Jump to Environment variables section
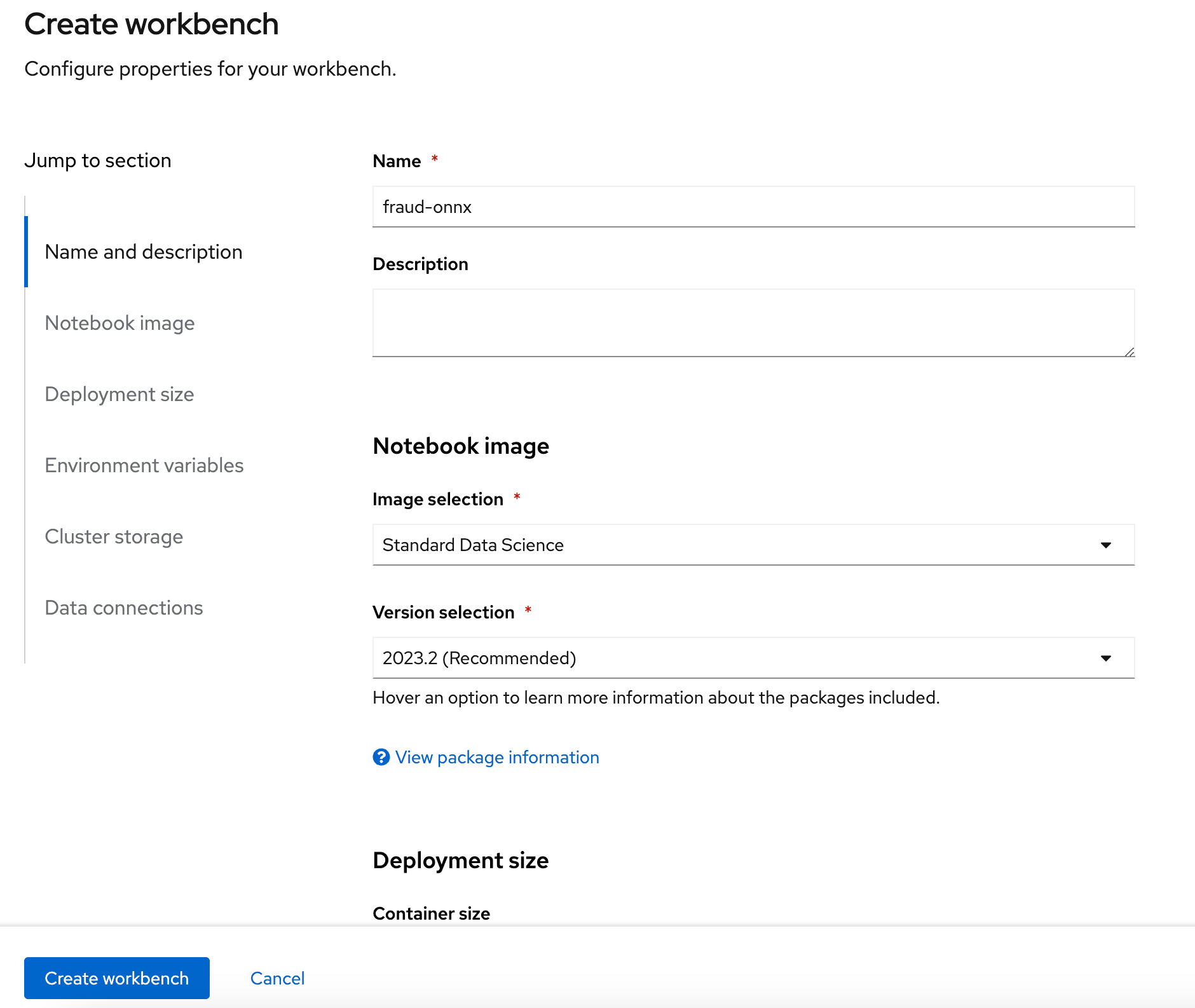1195x1008 pixels. coord(144,465)
